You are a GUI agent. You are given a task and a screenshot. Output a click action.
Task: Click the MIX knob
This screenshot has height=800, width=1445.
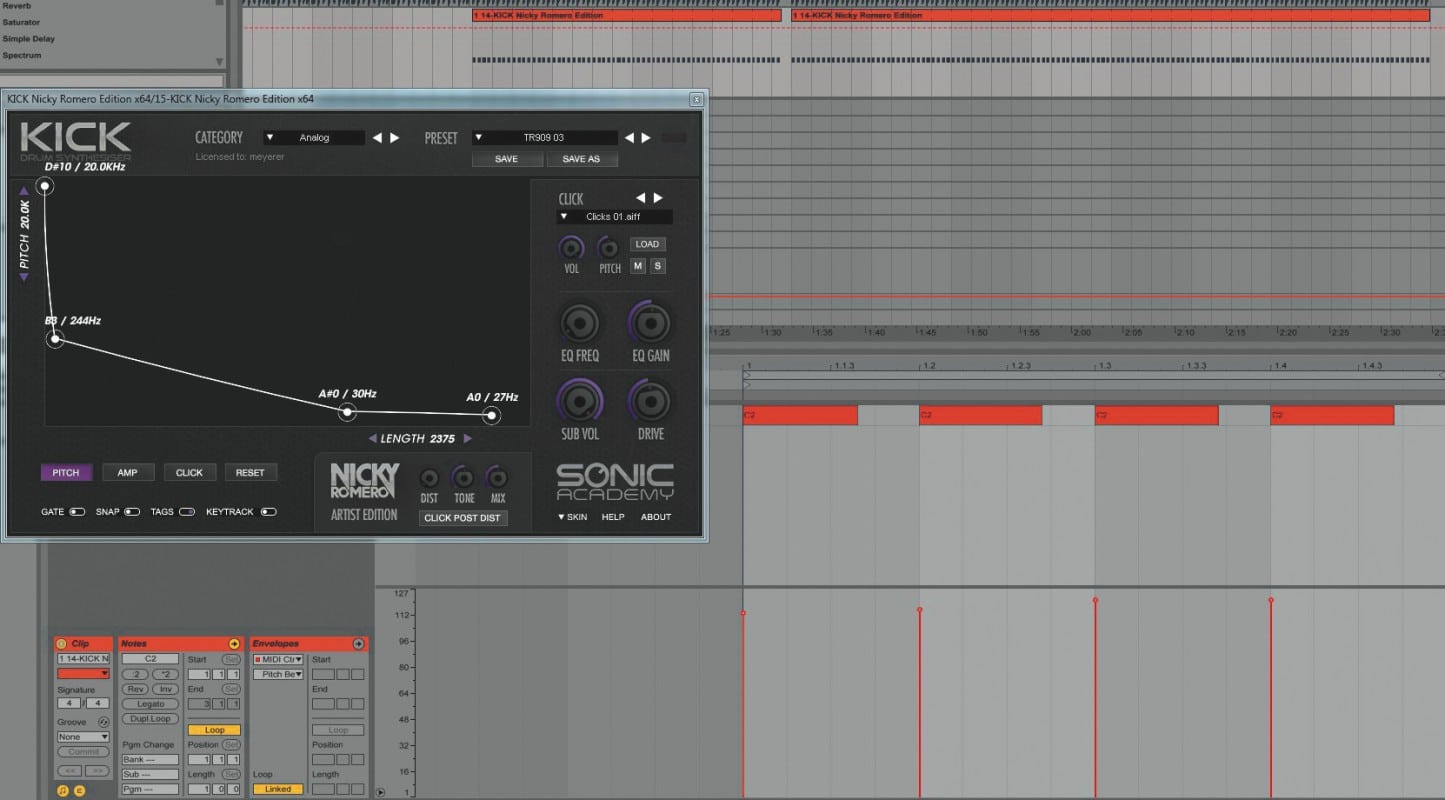pos(497,477)
